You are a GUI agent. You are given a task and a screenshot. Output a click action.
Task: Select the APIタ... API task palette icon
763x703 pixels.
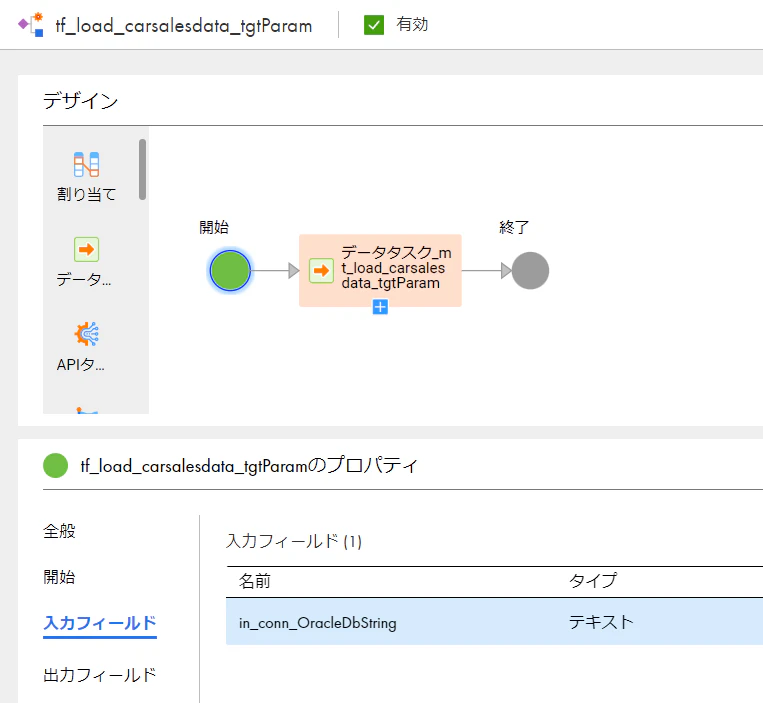click(x=87, y=334)
